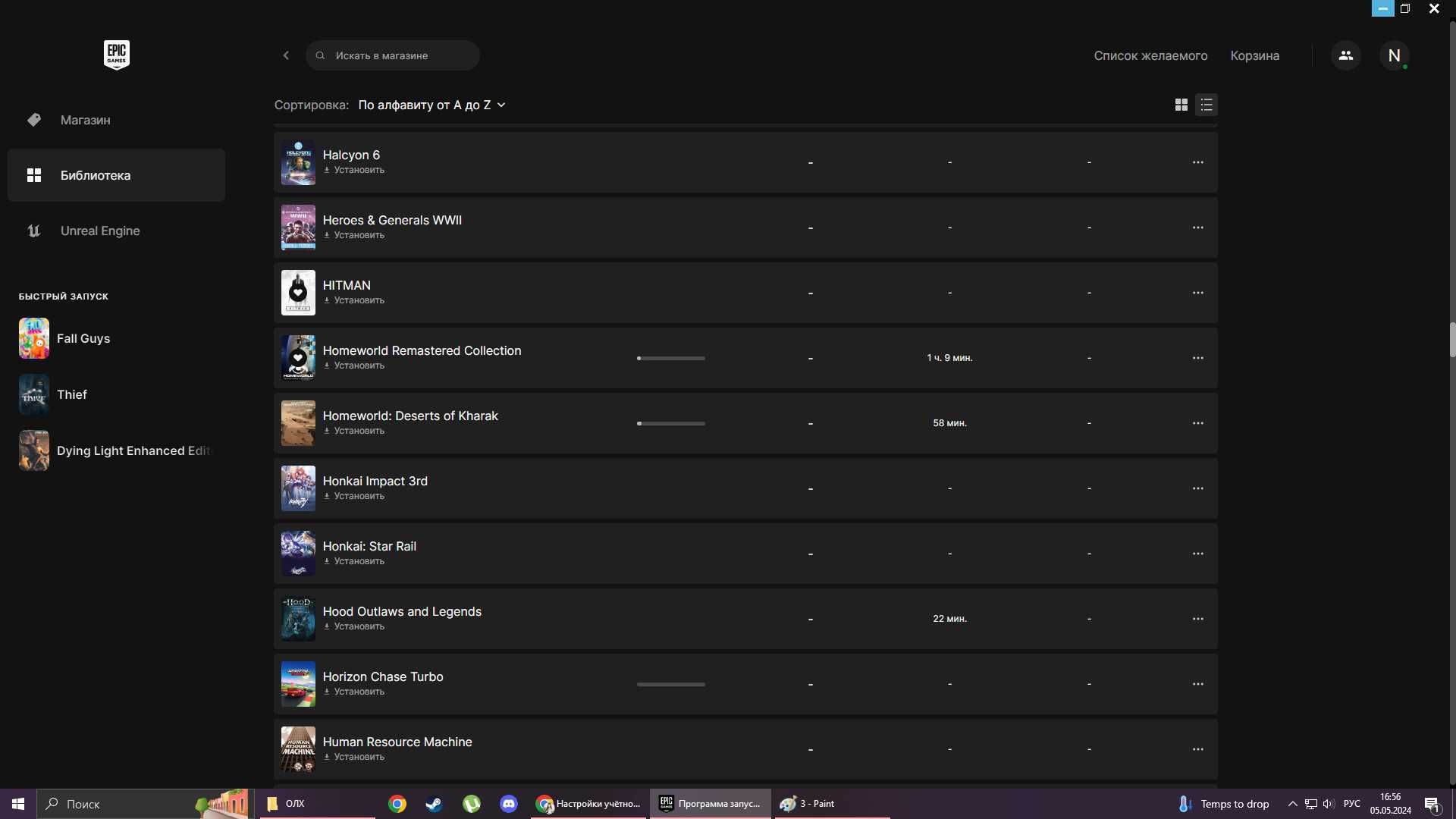The image size is (1456, 819).
Task: Open the Библиотека library section
Action: point(116,175)
